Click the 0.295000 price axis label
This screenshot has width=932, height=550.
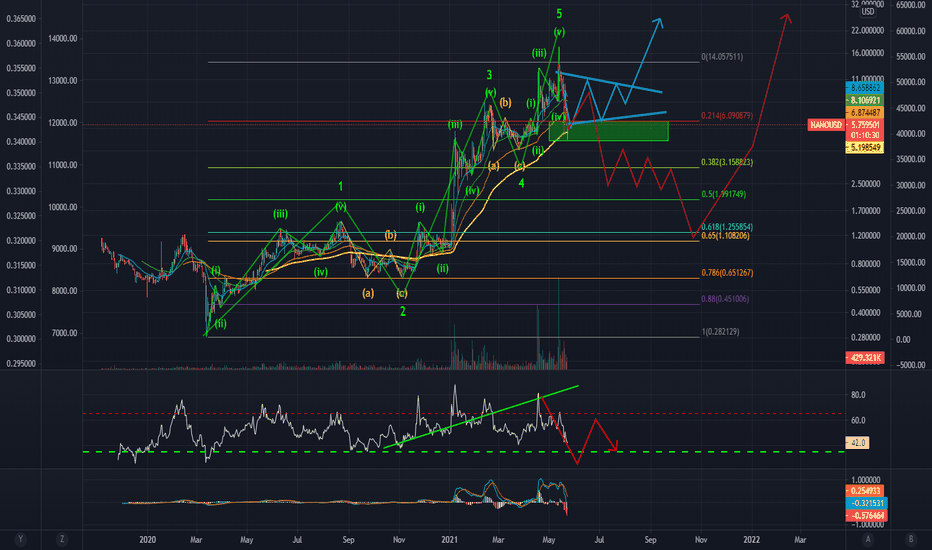pyautogui.click(x=21, y=364)
